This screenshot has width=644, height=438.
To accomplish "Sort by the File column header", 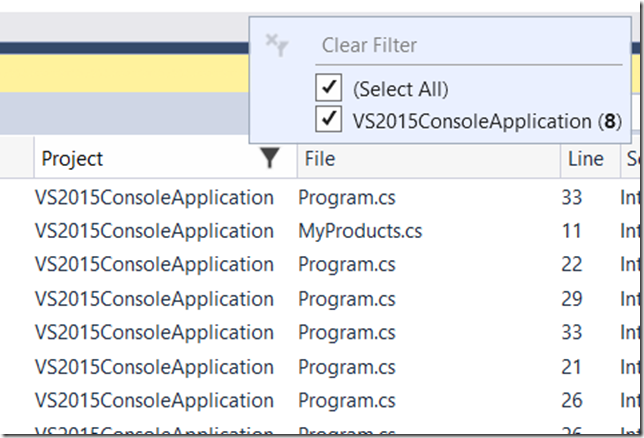I will [x=320, y=159].
